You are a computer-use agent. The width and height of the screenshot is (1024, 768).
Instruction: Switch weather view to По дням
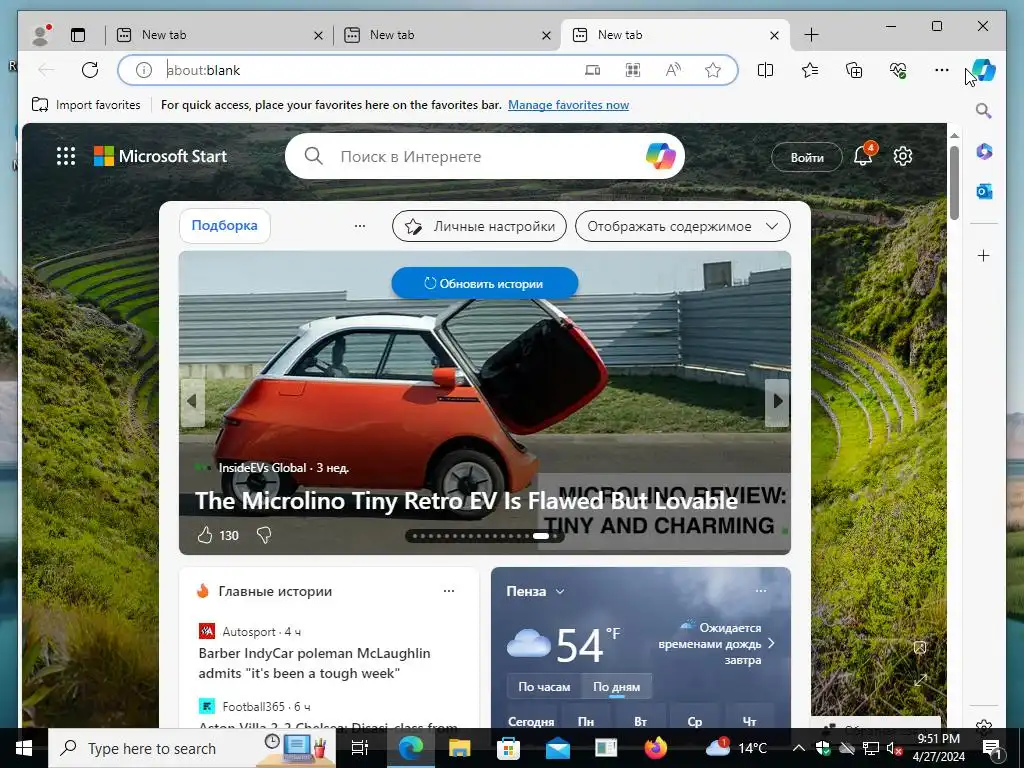pos(616,687)
